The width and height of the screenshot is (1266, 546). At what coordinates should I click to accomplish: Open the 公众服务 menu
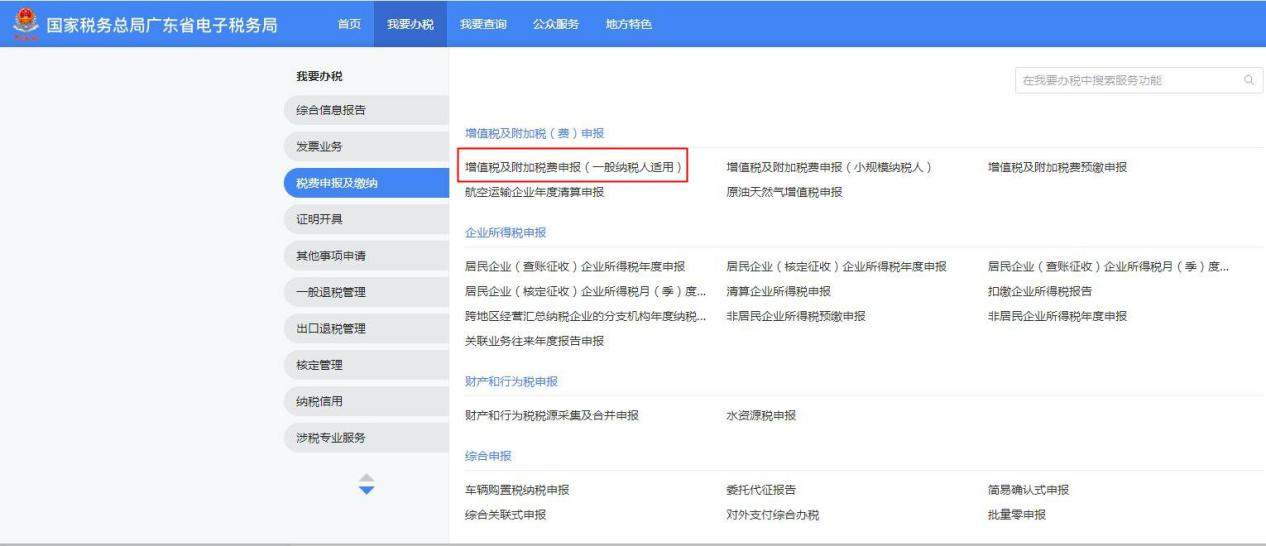tap(555, 24)
